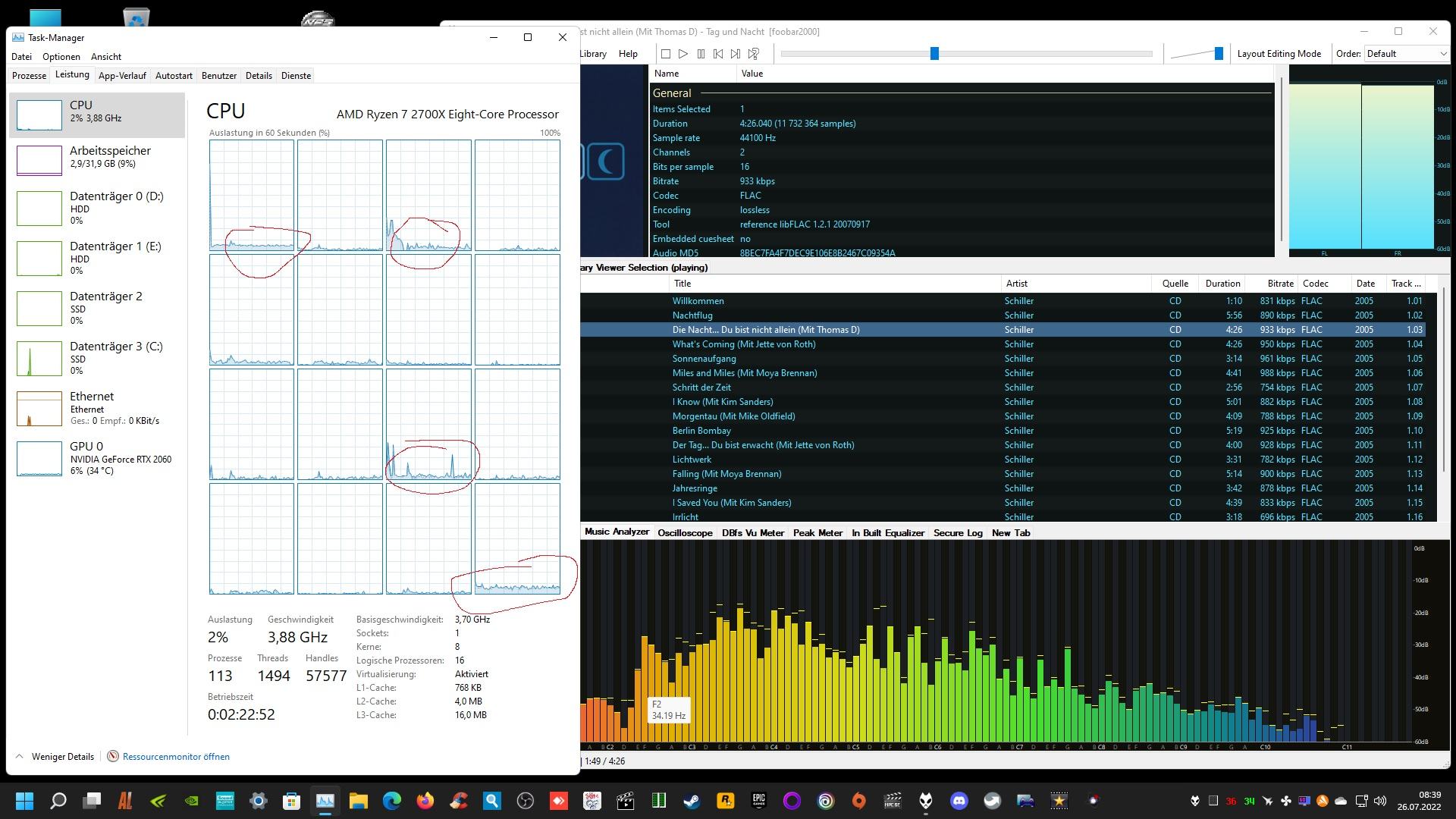
Task: Collapse view with Weniger Details
Action: pos(55,757)
